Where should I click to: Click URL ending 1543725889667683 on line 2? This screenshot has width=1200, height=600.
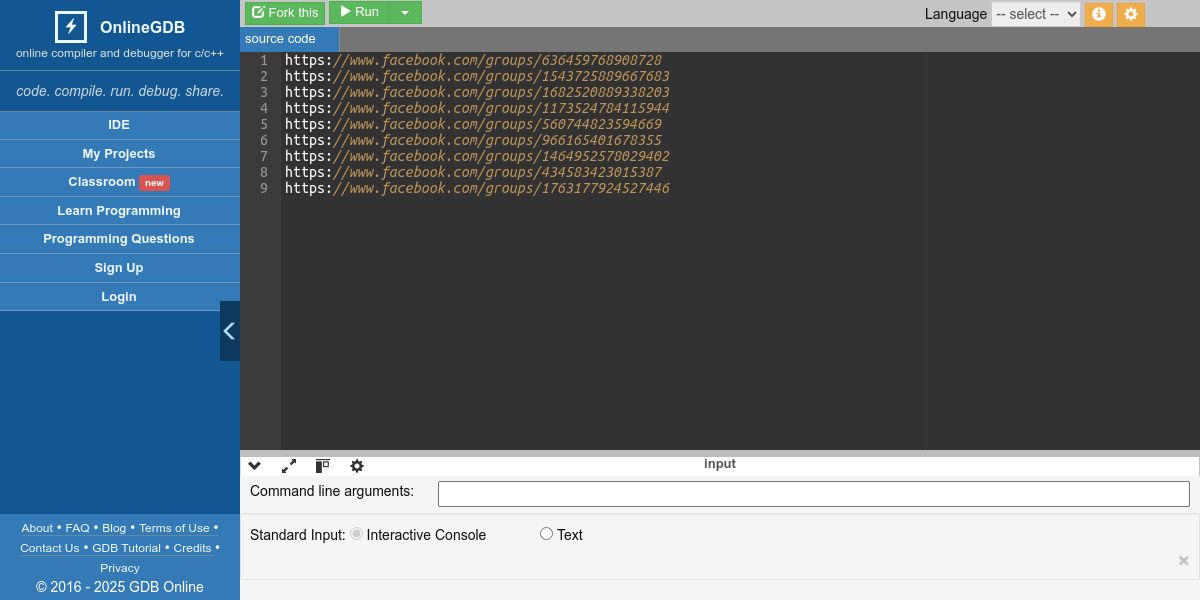[x=477, y=76]
